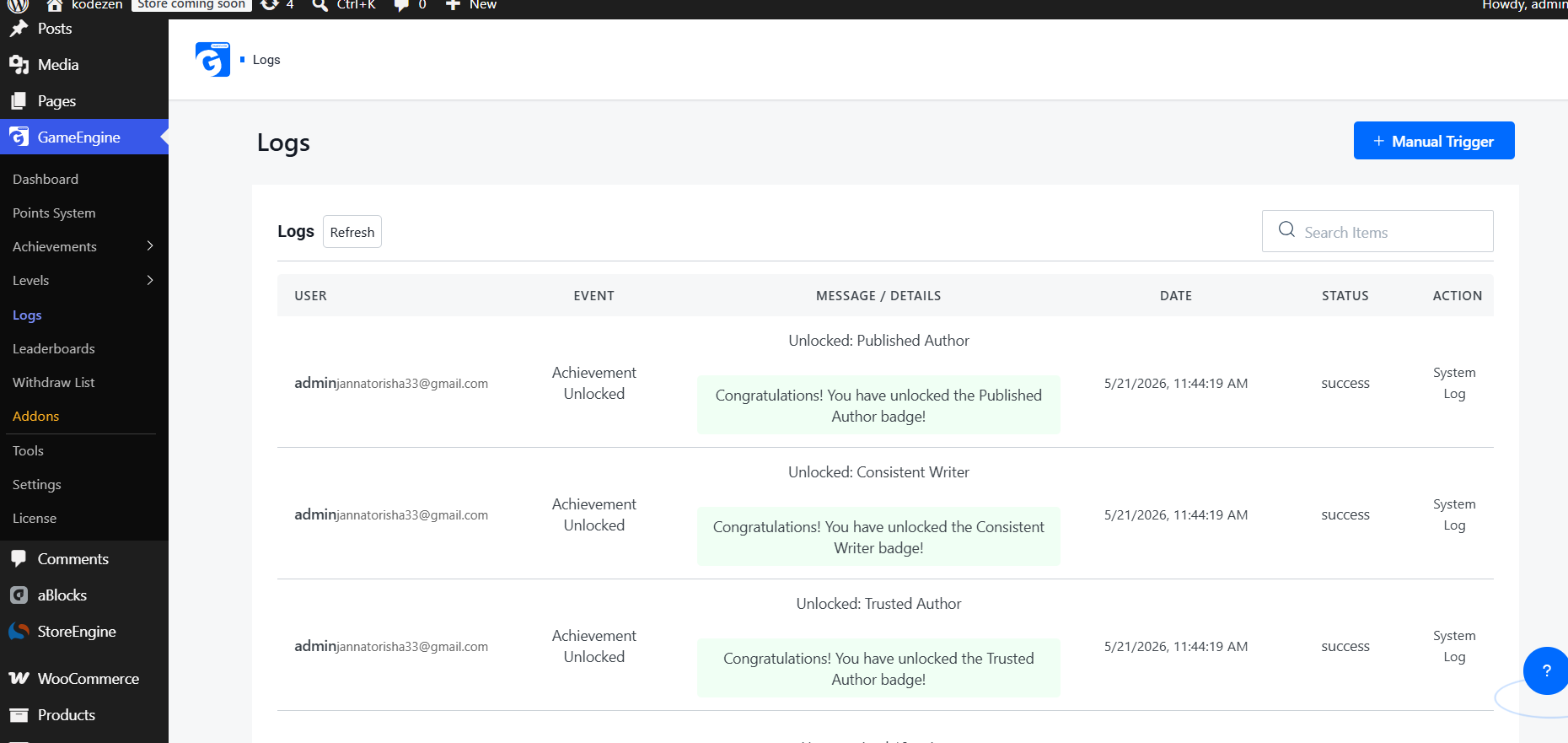
Task: Click the WooCommerce sidebar icon
Action: click(19, 678)
